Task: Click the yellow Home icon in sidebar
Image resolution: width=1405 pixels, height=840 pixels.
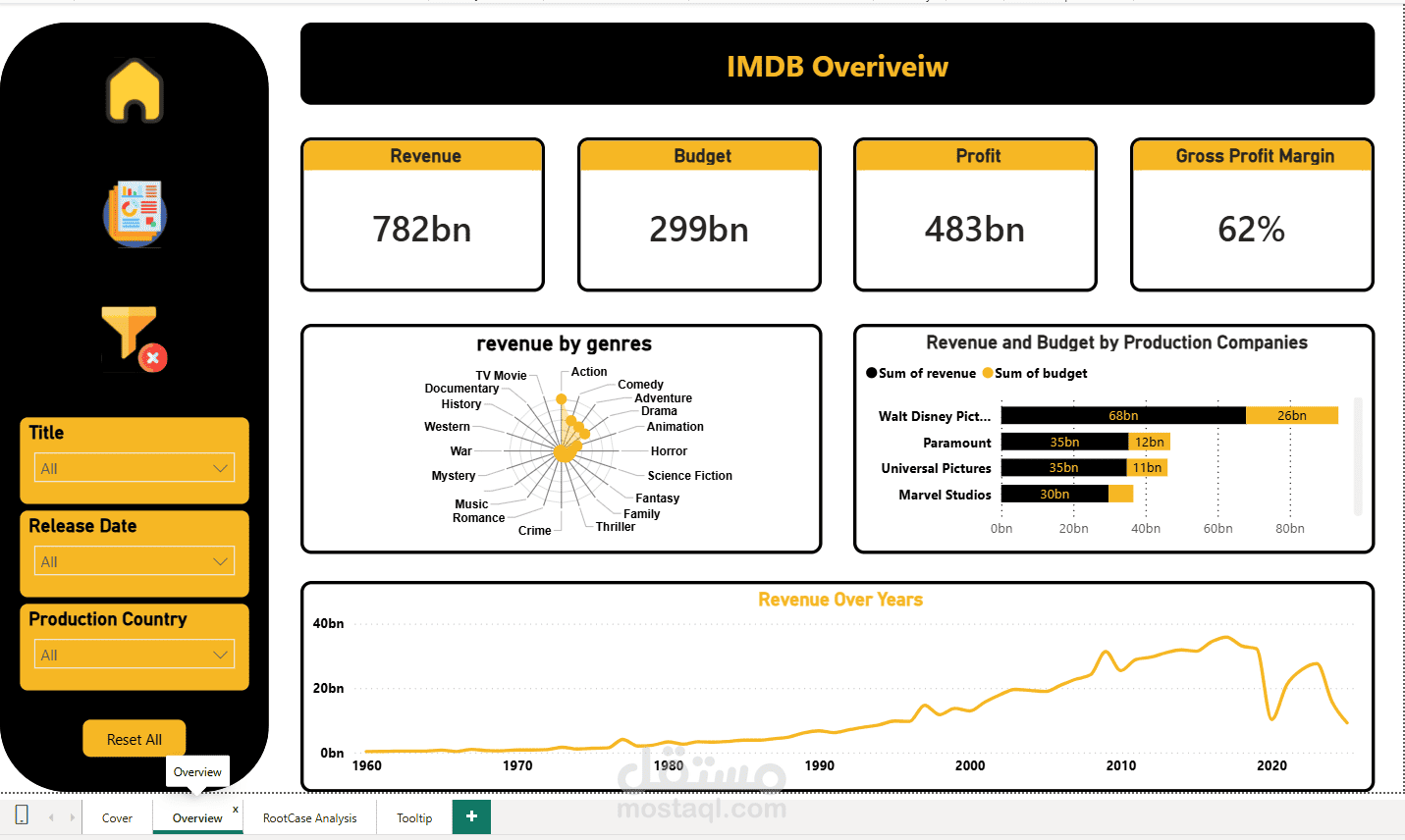Action: tap(135, 90)
